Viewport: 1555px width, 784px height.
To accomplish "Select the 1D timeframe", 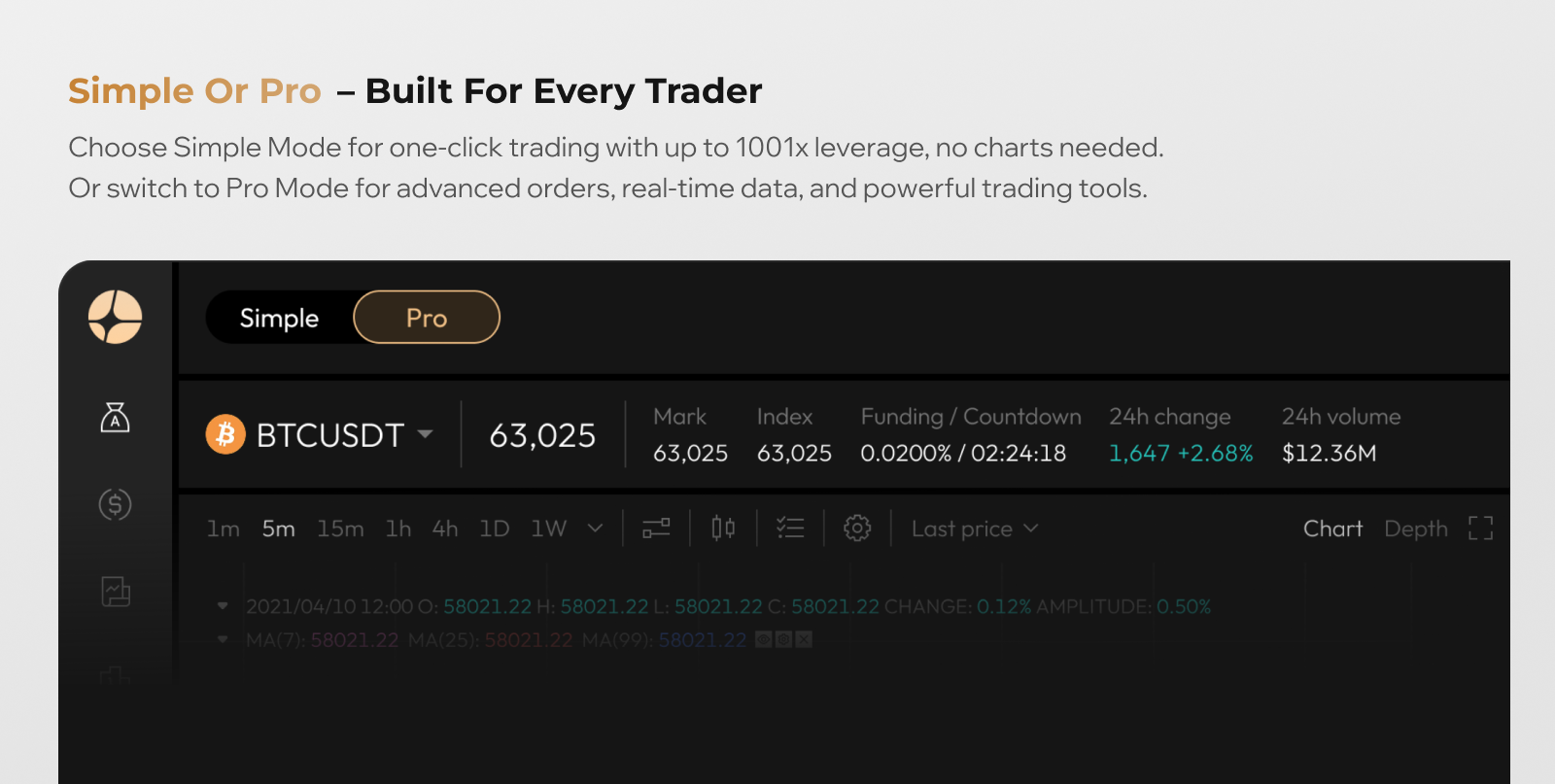I will coord(494,528).
